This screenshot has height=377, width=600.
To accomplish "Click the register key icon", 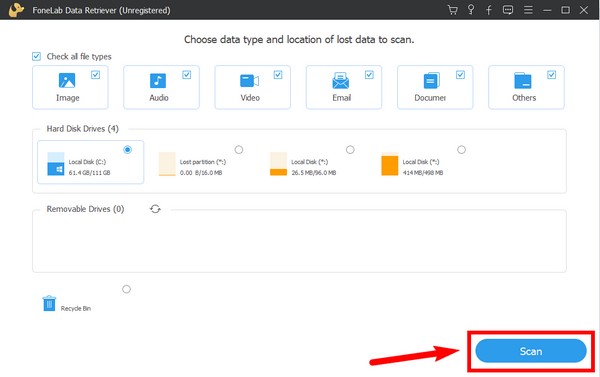I will pos(471,10).
